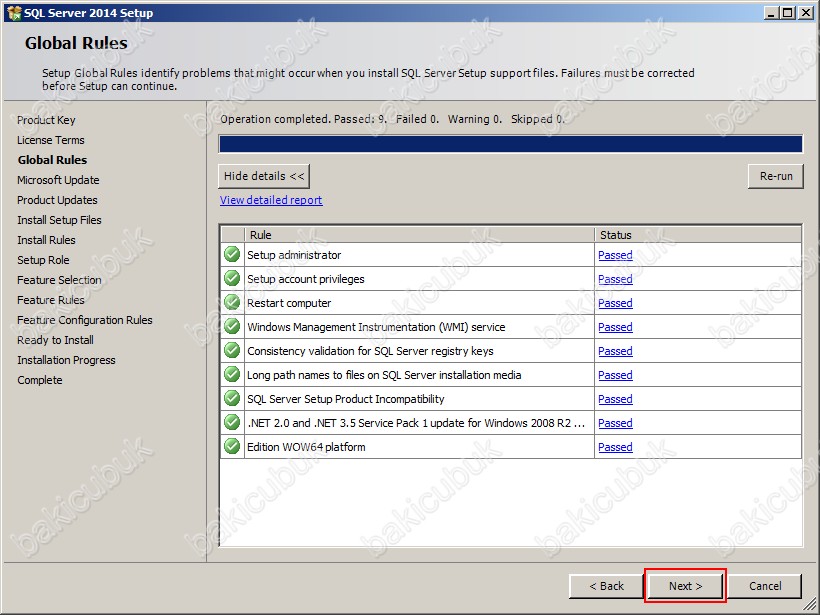This screenshot has width=820, height=615.
Task: Click green check icon for Product Incompatibility rule
Action: 232,399
